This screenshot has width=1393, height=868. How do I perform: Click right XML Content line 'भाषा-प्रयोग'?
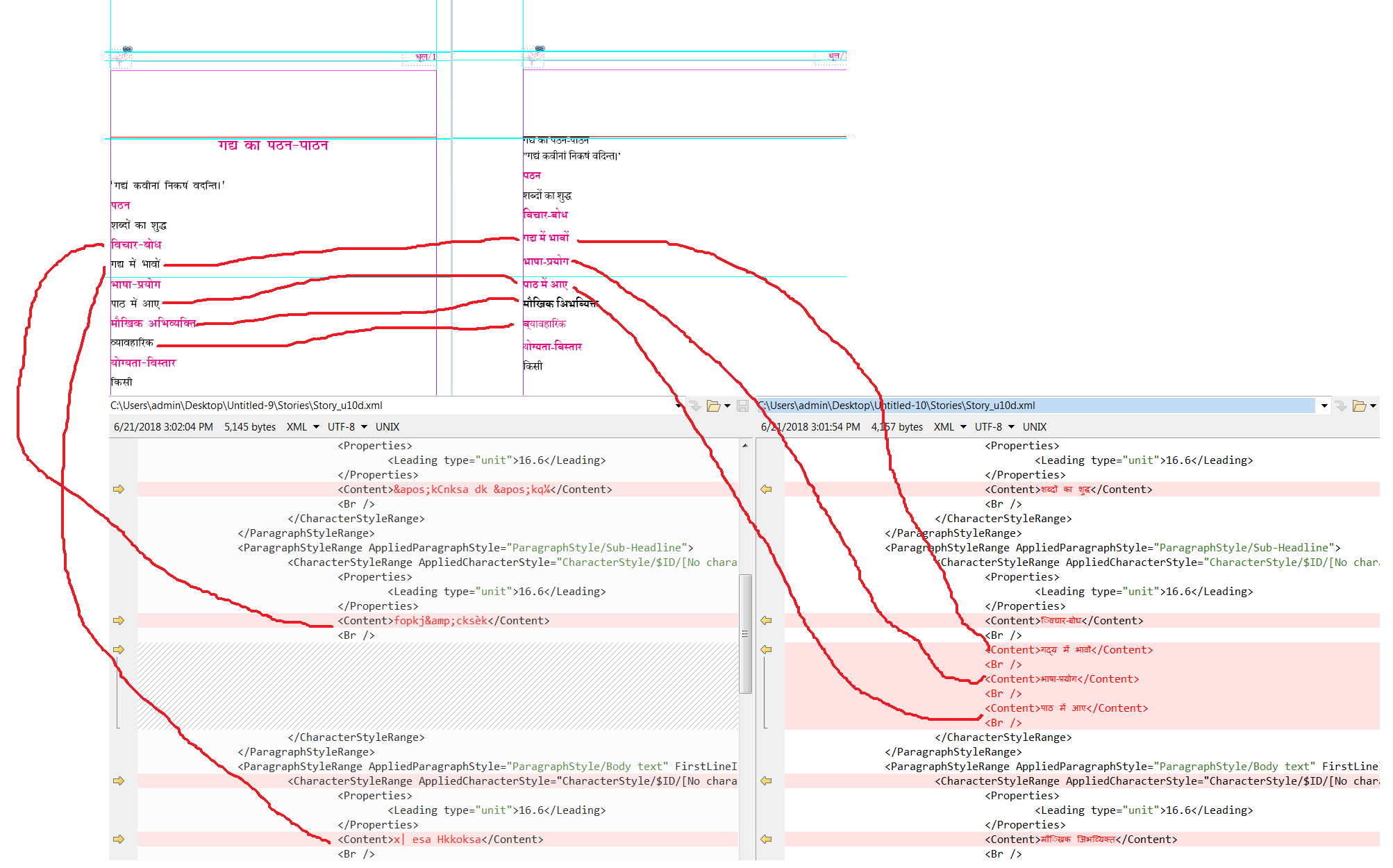pyautogui.click(x=1062, y=679)
